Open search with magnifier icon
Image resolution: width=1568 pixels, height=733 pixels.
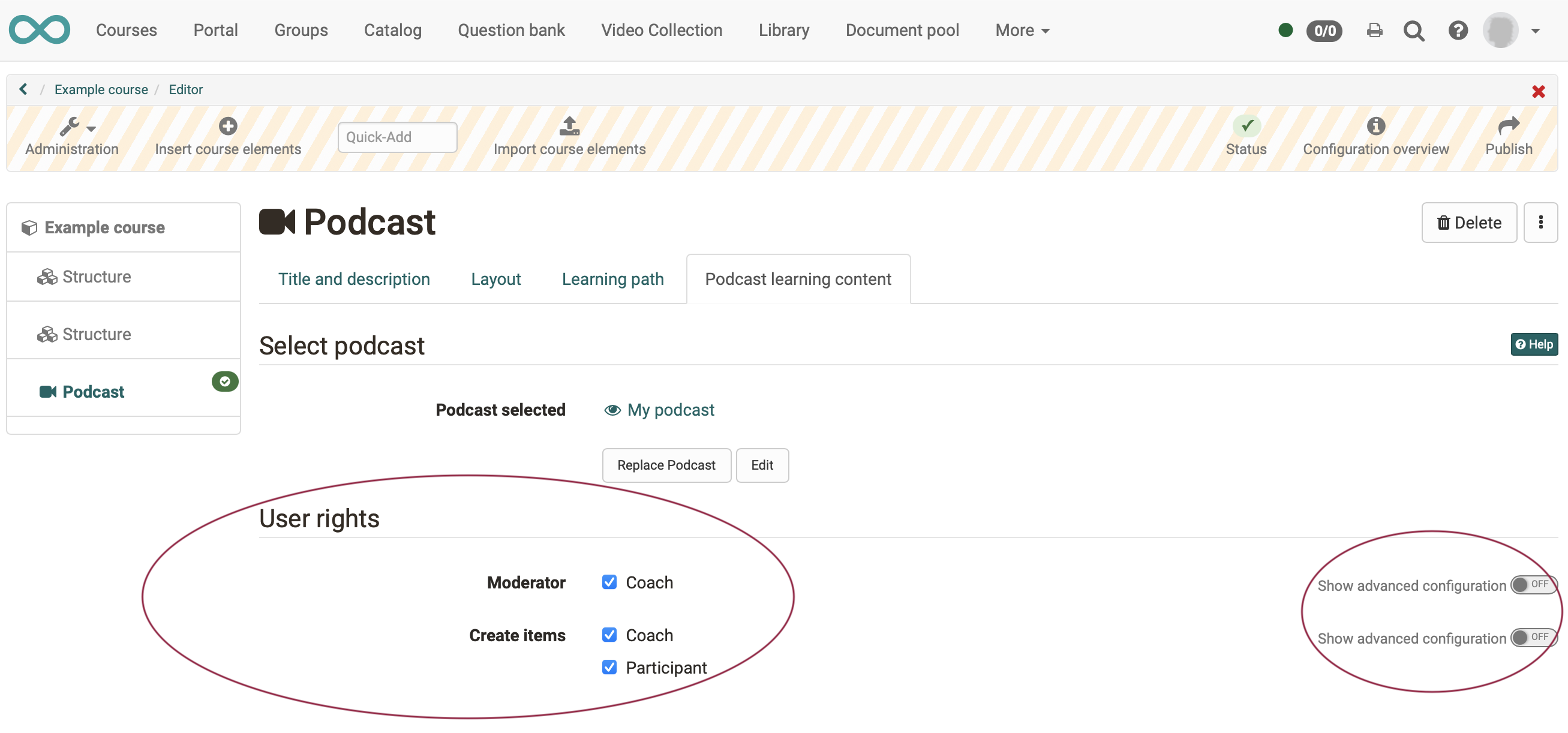pyautogui.click(x=1413, y=31)
